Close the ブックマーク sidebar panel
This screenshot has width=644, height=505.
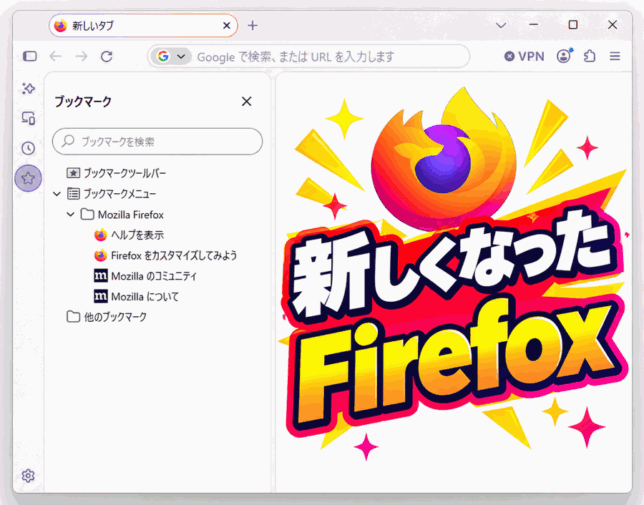pos(246,101)
